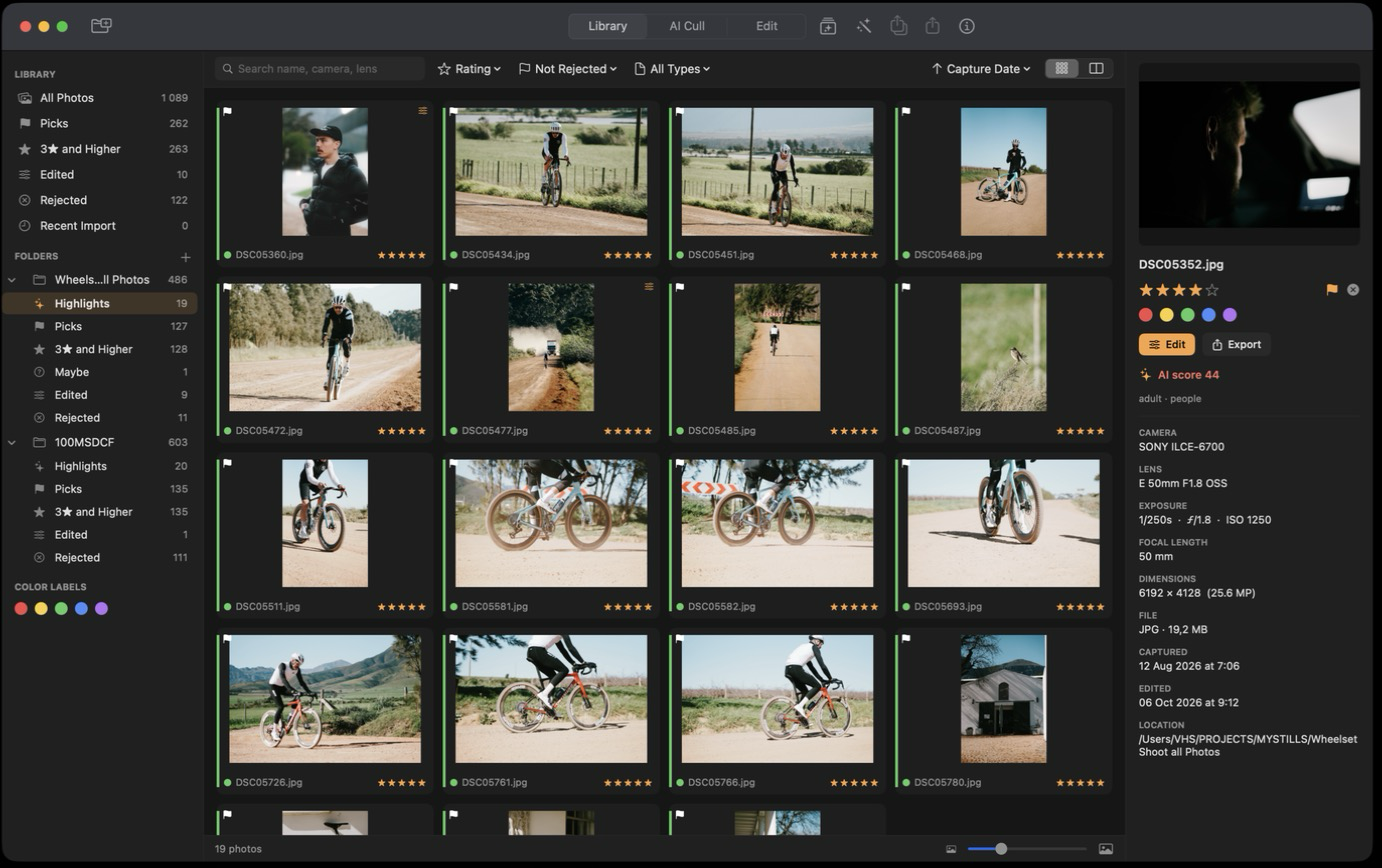Switch to the AI Cull tab
This screenshot has width=1382, height=868.
click(687, 26)
